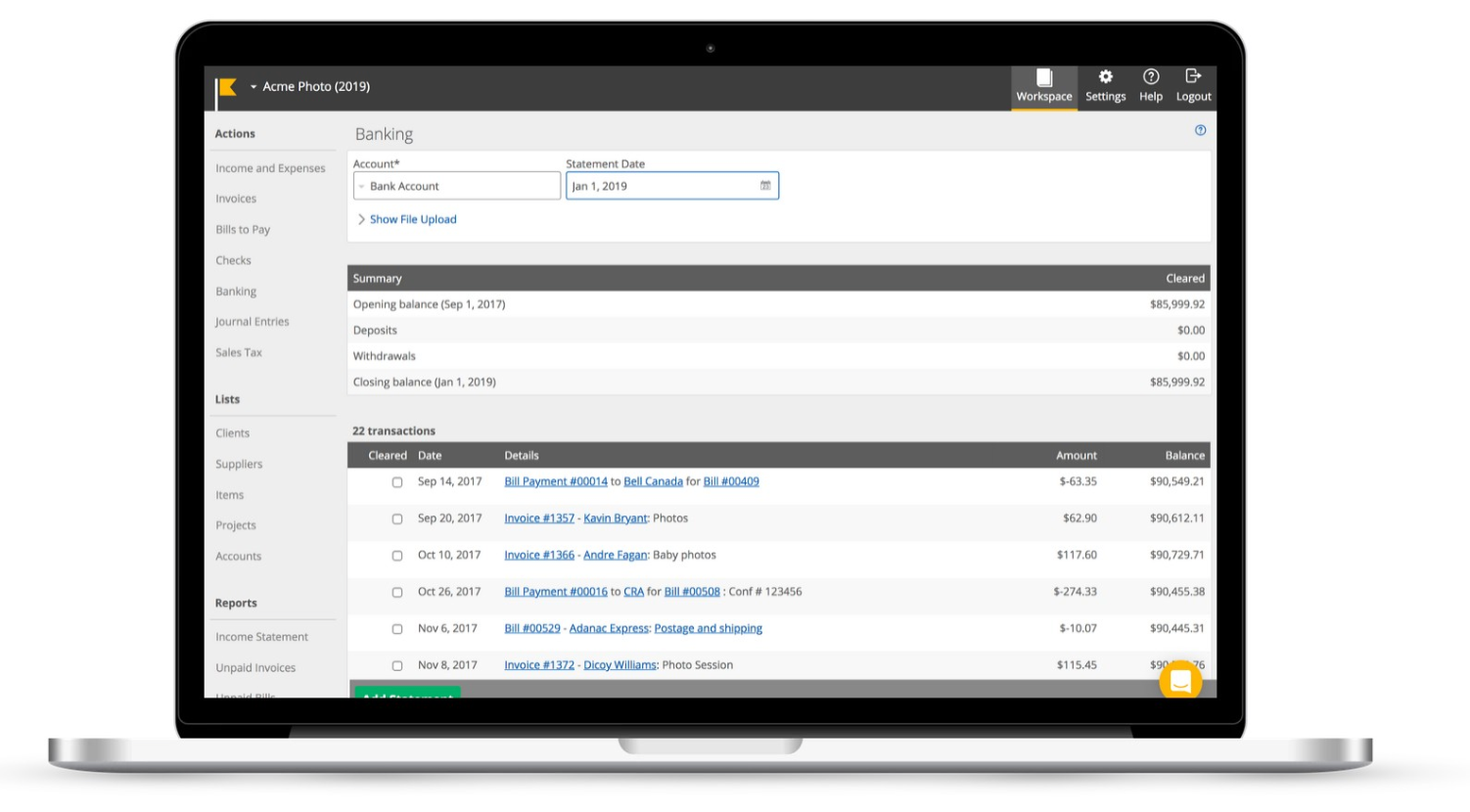
Task: Check Cleared box for Sep 14, 2017 transaction
Action: 397,482
